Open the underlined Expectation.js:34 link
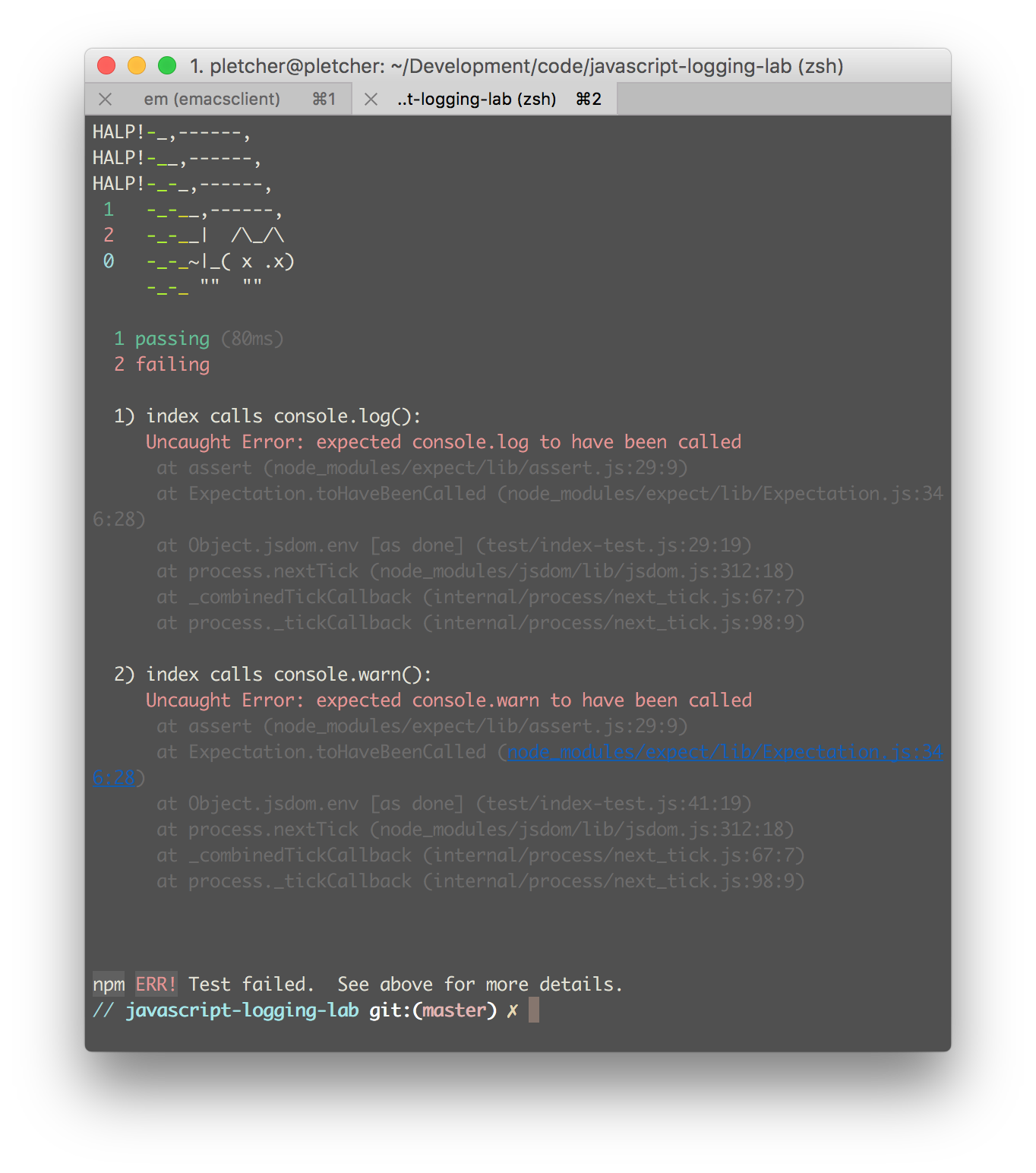Viewport: 1036px width, 1173px height. pos(725,752)
